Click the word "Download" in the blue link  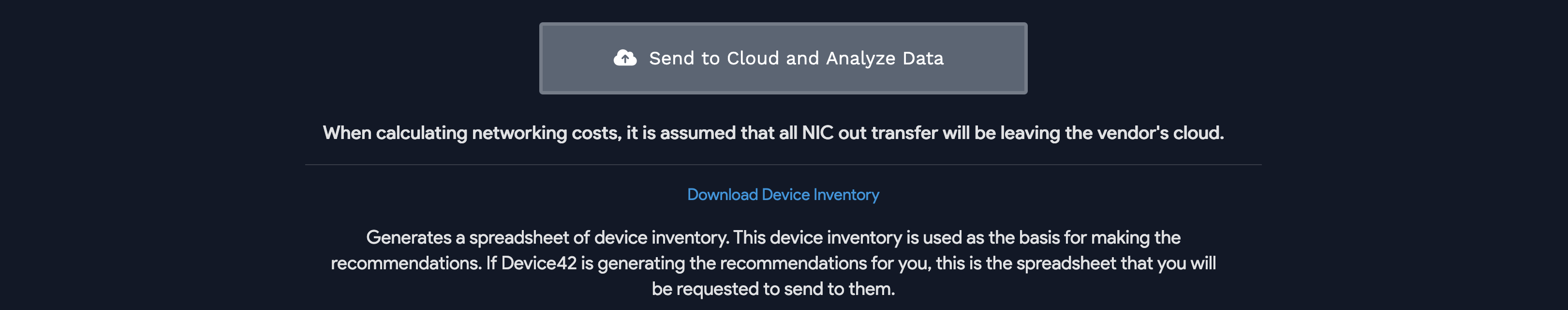(722, 195)
